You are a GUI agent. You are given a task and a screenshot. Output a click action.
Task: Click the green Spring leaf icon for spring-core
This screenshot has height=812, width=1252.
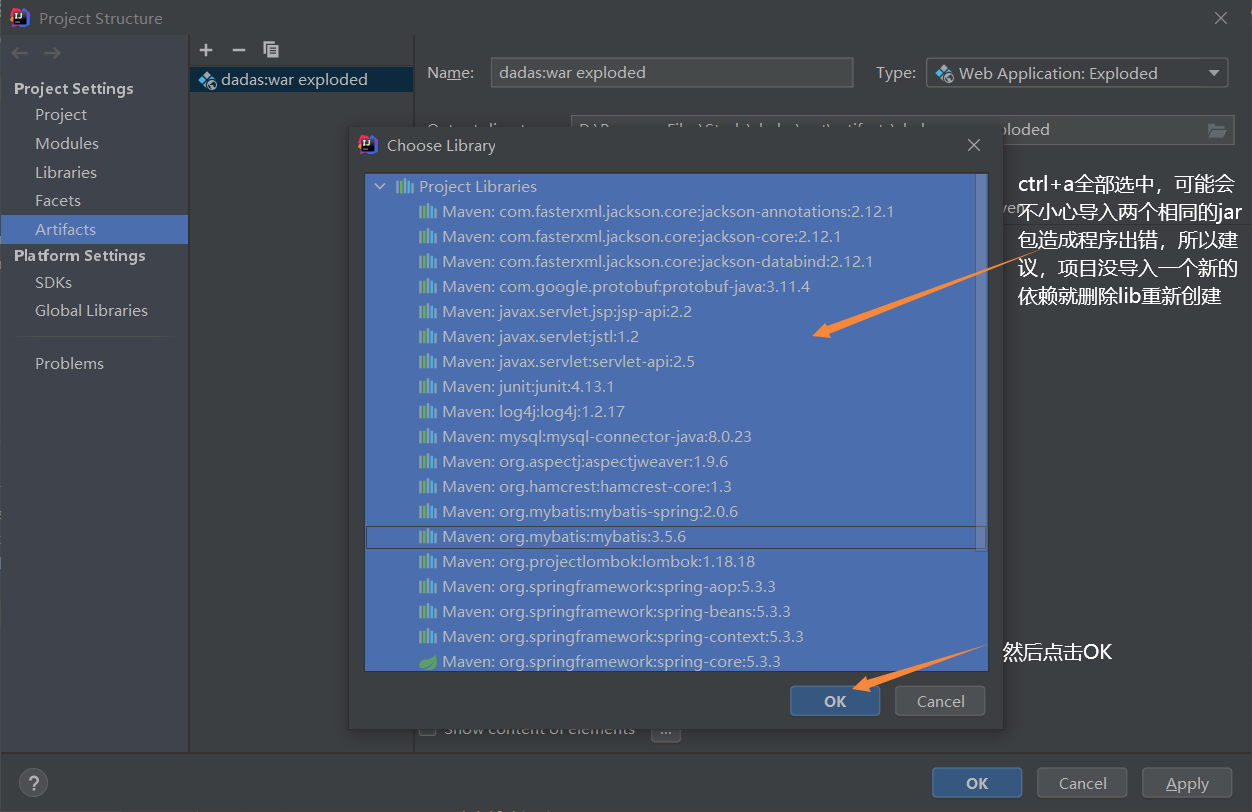427,662
